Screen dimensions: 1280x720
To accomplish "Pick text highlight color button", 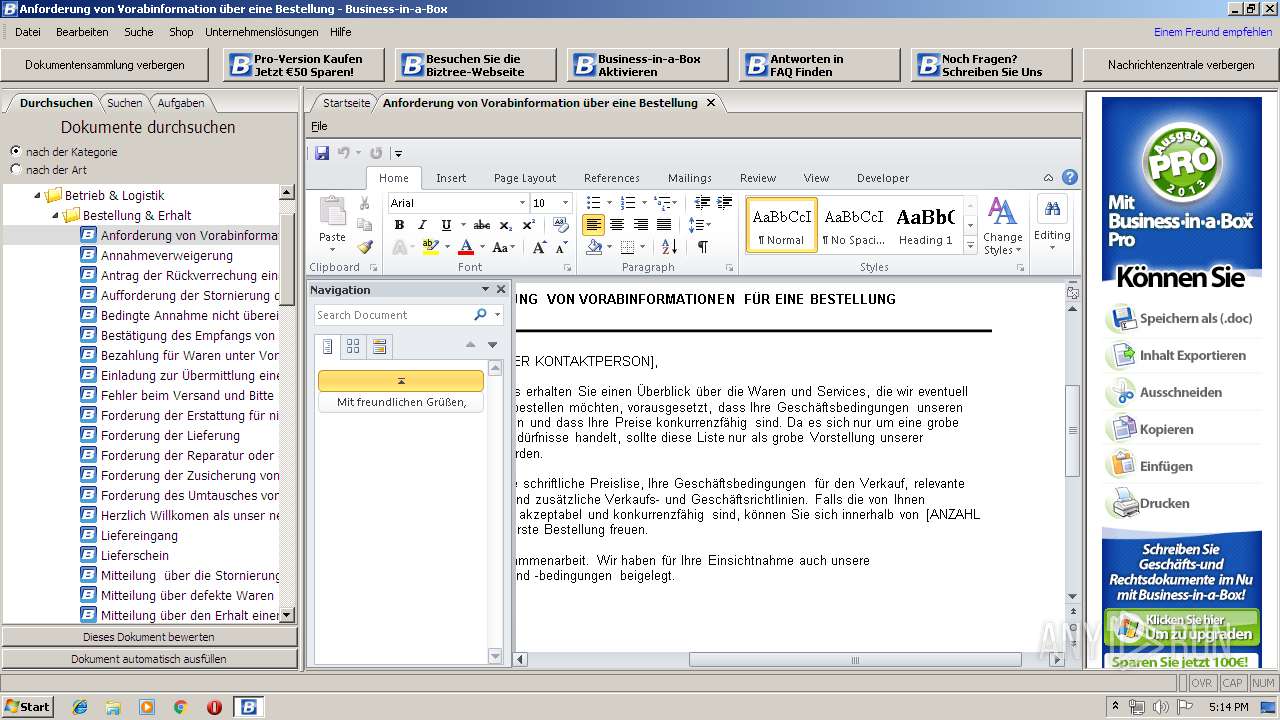I will [x=429, y=247].
